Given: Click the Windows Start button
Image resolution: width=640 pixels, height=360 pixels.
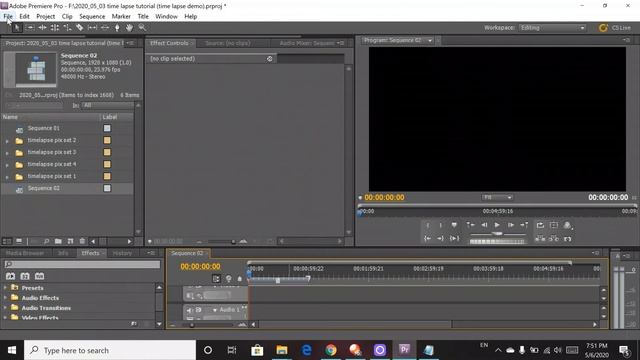Looking at the screenshot, I should pos(12,350).
